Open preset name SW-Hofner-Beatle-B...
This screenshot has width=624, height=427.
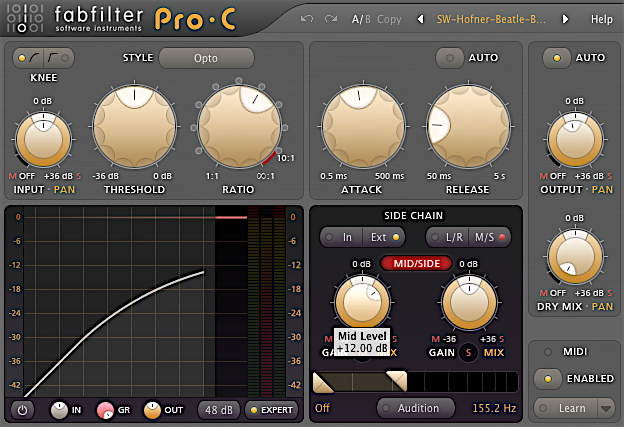[491, 19]
